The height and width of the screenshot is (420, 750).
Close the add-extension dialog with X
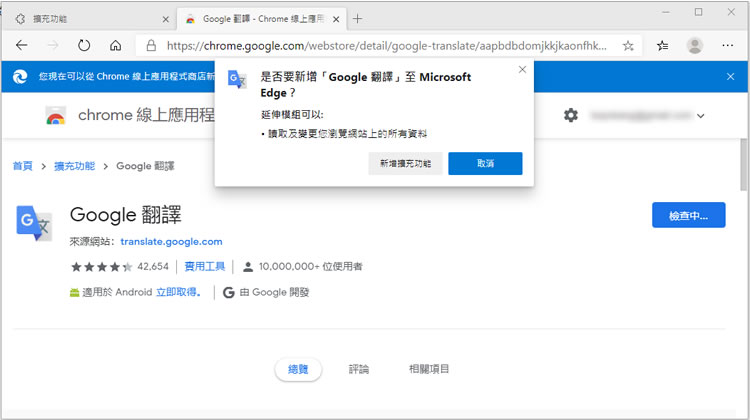point(522,69)
